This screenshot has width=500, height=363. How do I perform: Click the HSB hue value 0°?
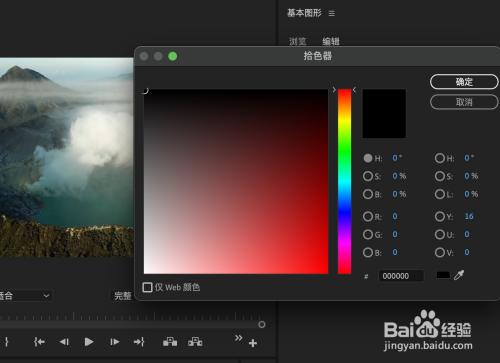(x=397, y=158)
